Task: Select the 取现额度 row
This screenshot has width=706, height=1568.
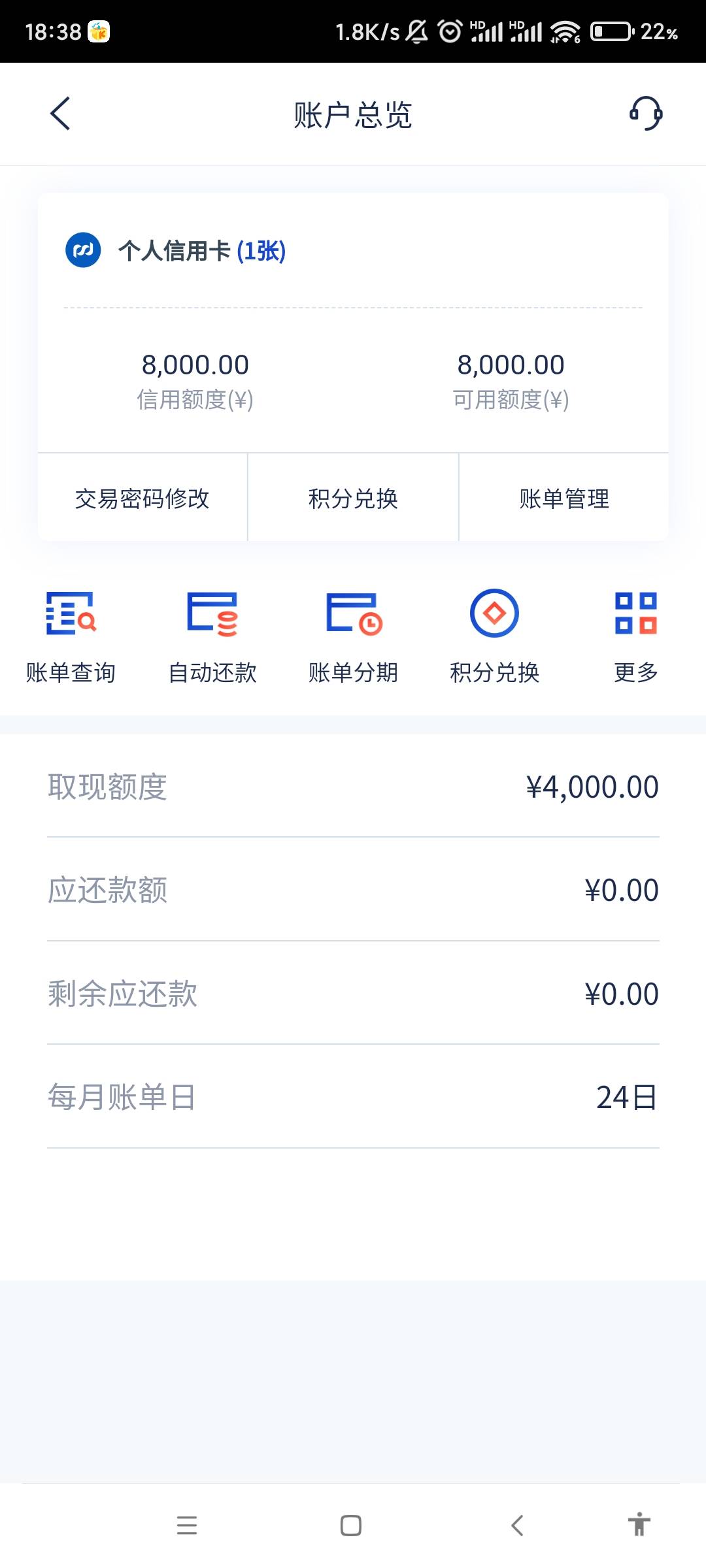Action: pyautogui.click(x=353, y=787)
